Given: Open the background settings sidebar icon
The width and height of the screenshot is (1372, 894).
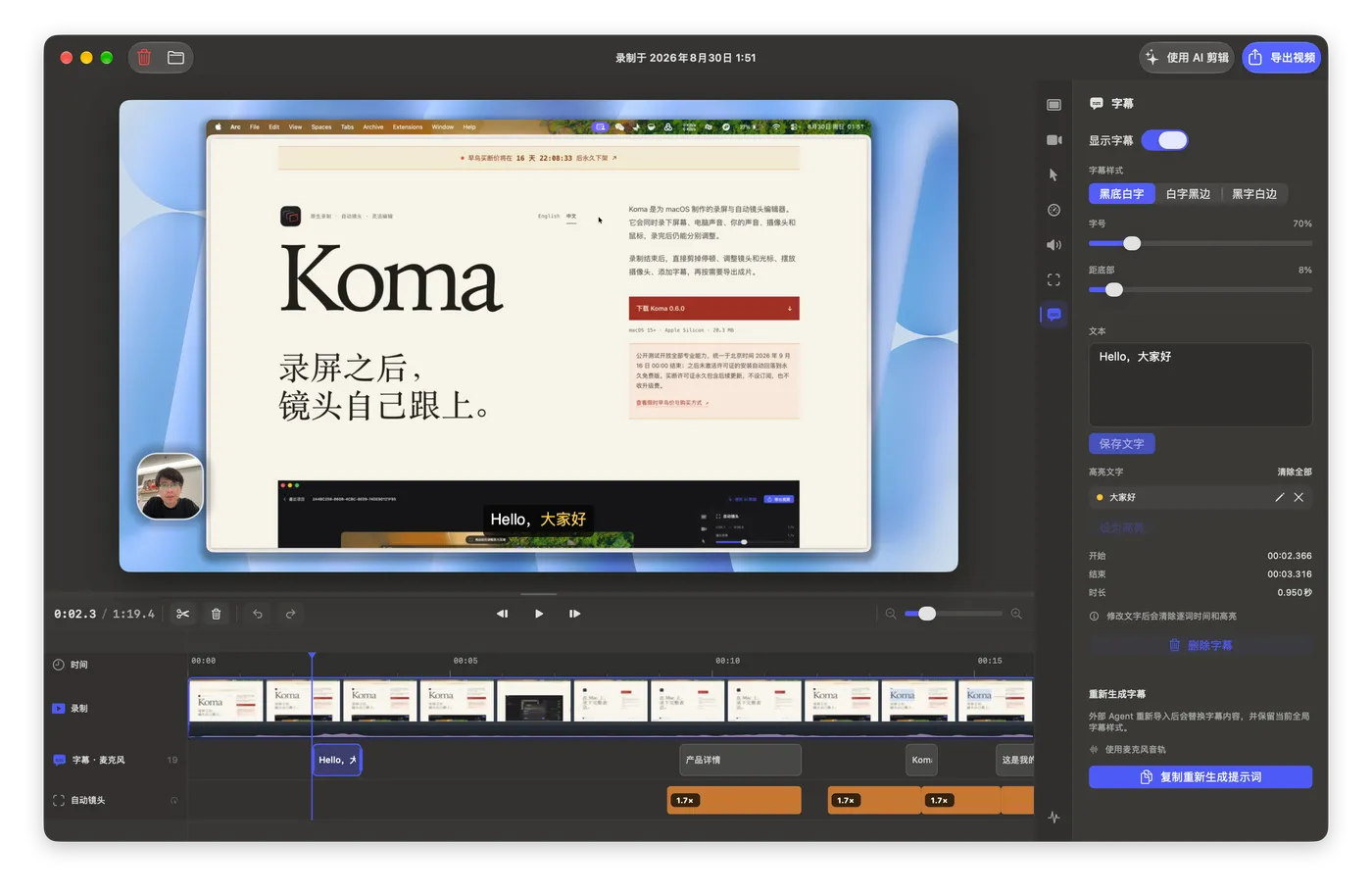Looking at the screenshot, I should point(1053,105).
